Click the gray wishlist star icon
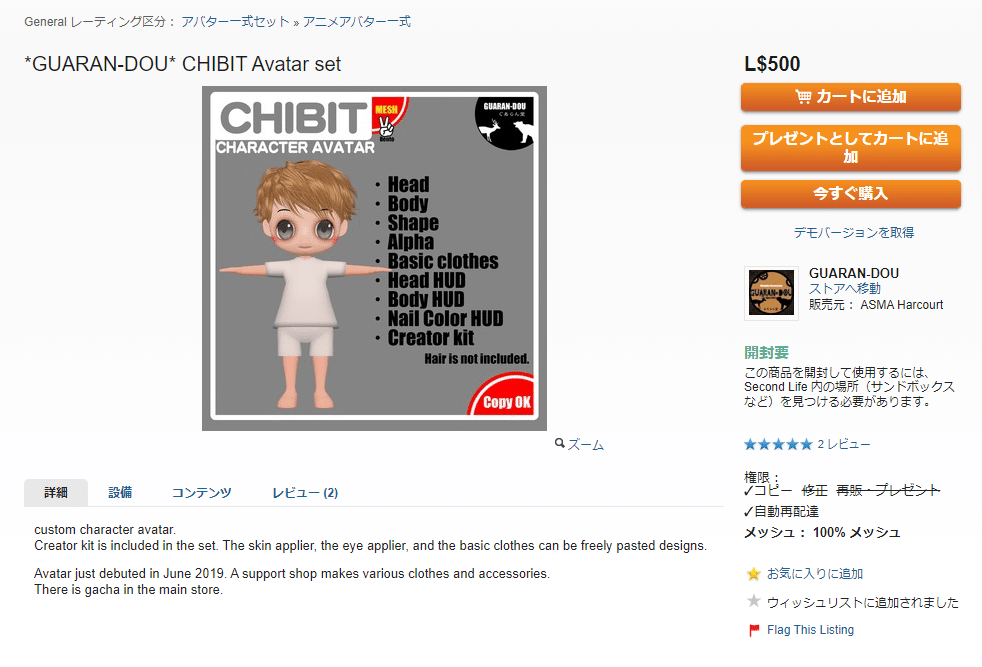 753,601
